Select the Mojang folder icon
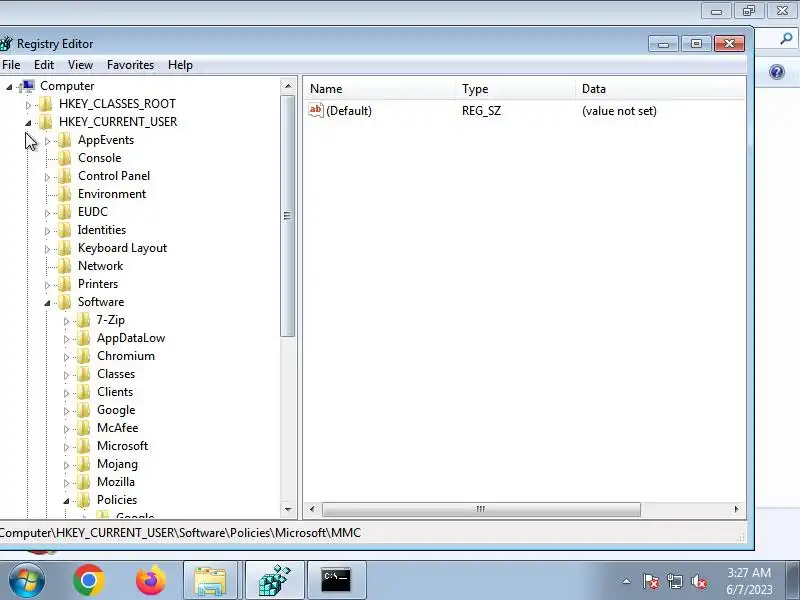 (x=83, y=464)
